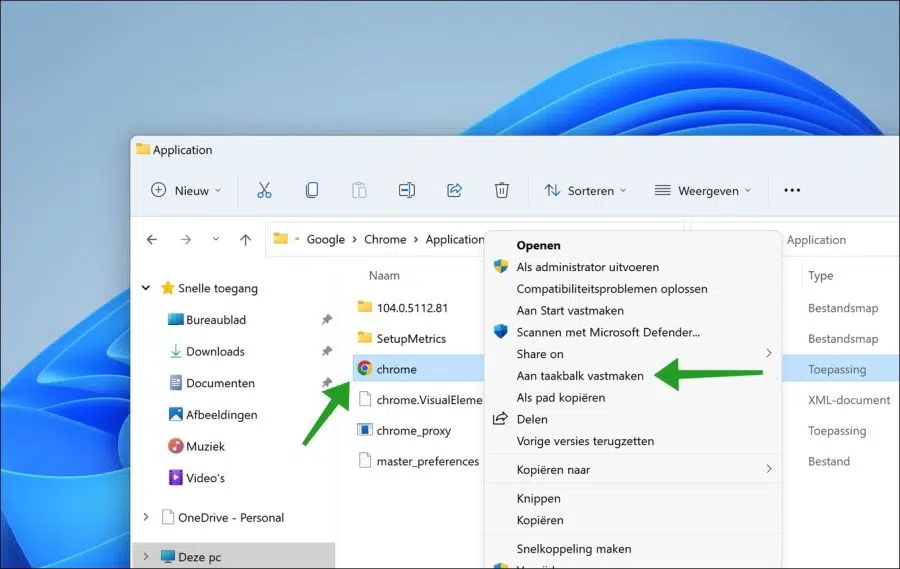Open the Weergeven dropdown

pos(703,190)
